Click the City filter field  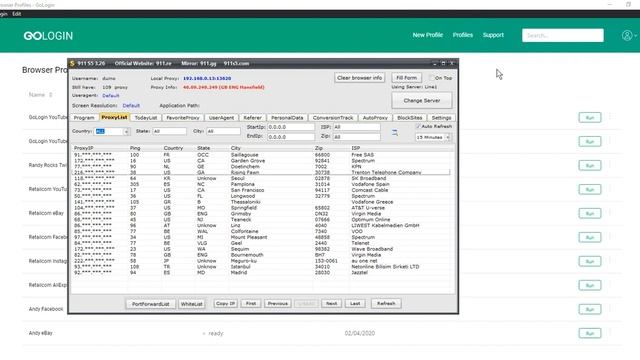tap(223, 131)
